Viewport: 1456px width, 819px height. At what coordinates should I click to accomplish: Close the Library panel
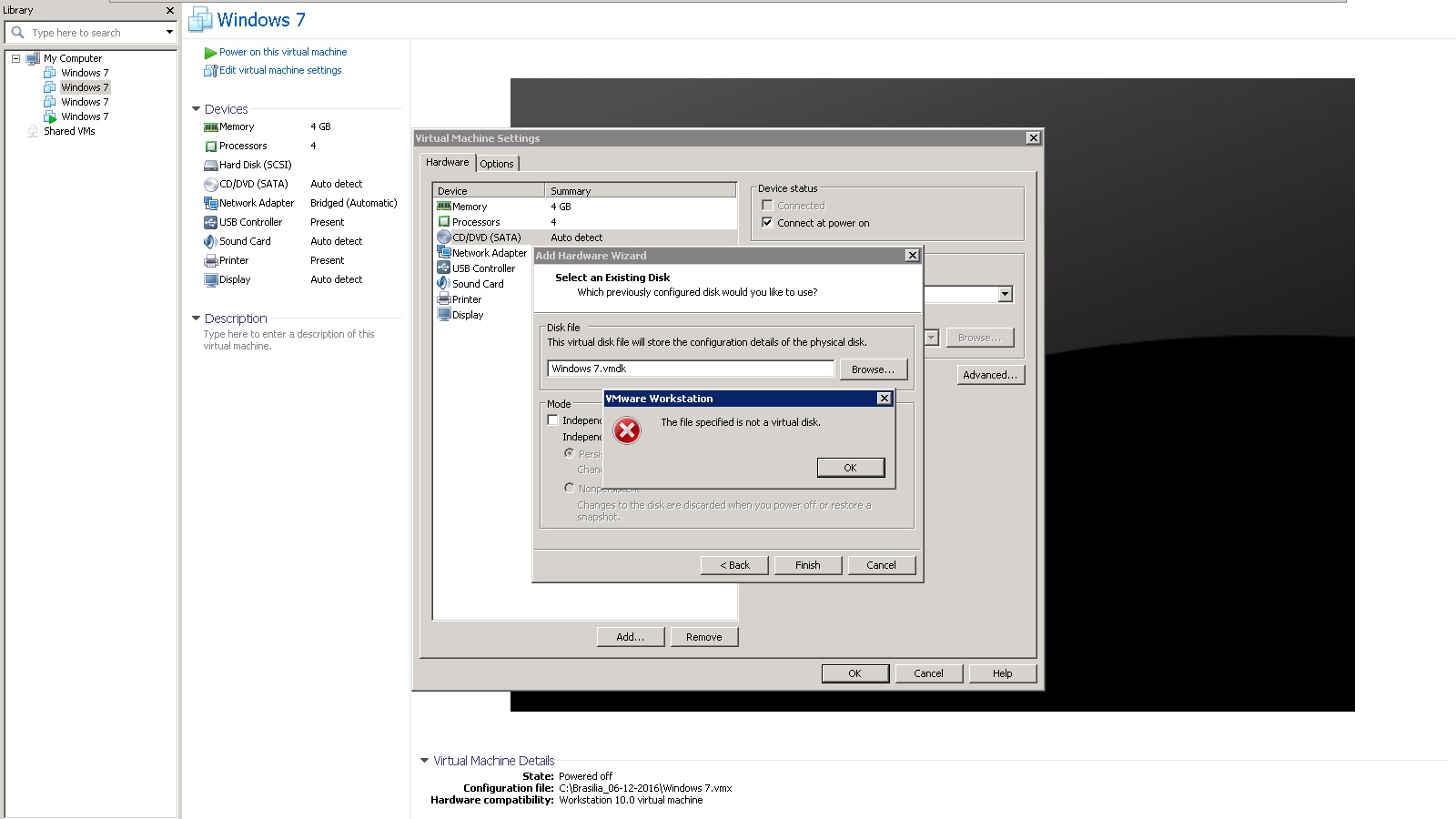point(169,10)
